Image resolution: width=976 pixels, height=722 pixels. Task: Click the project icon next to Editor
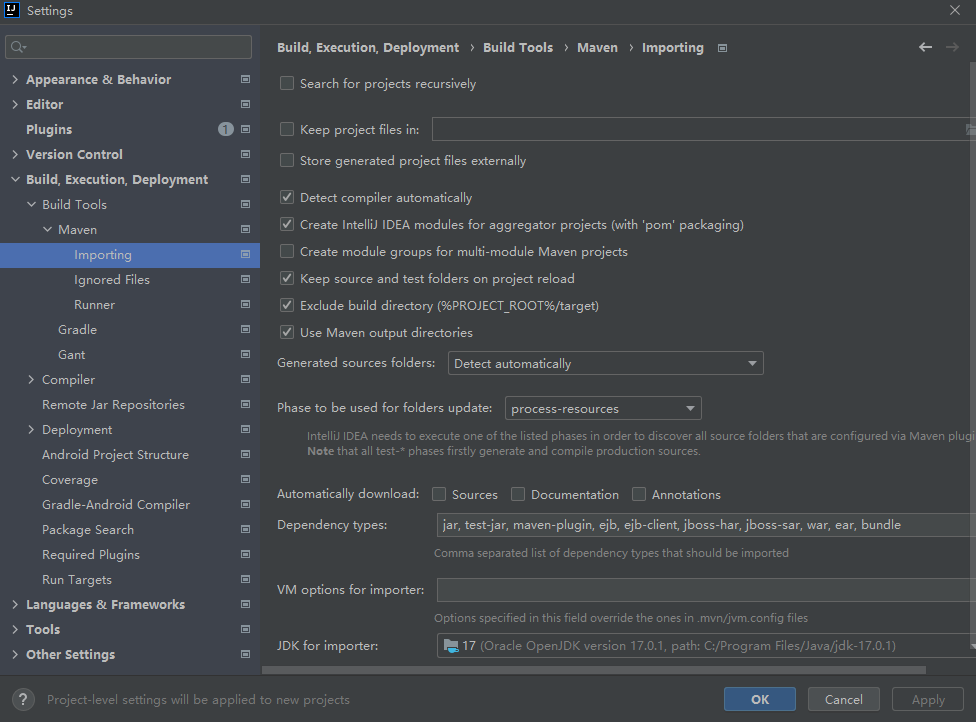click(245, 104)
